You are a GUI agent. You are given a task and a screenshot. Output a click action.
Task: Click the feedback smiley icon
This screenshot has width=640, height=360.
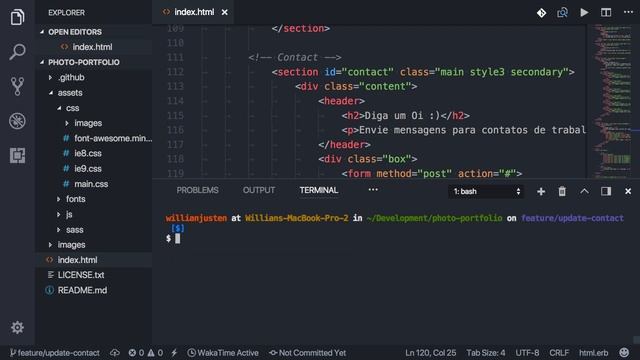624,353
